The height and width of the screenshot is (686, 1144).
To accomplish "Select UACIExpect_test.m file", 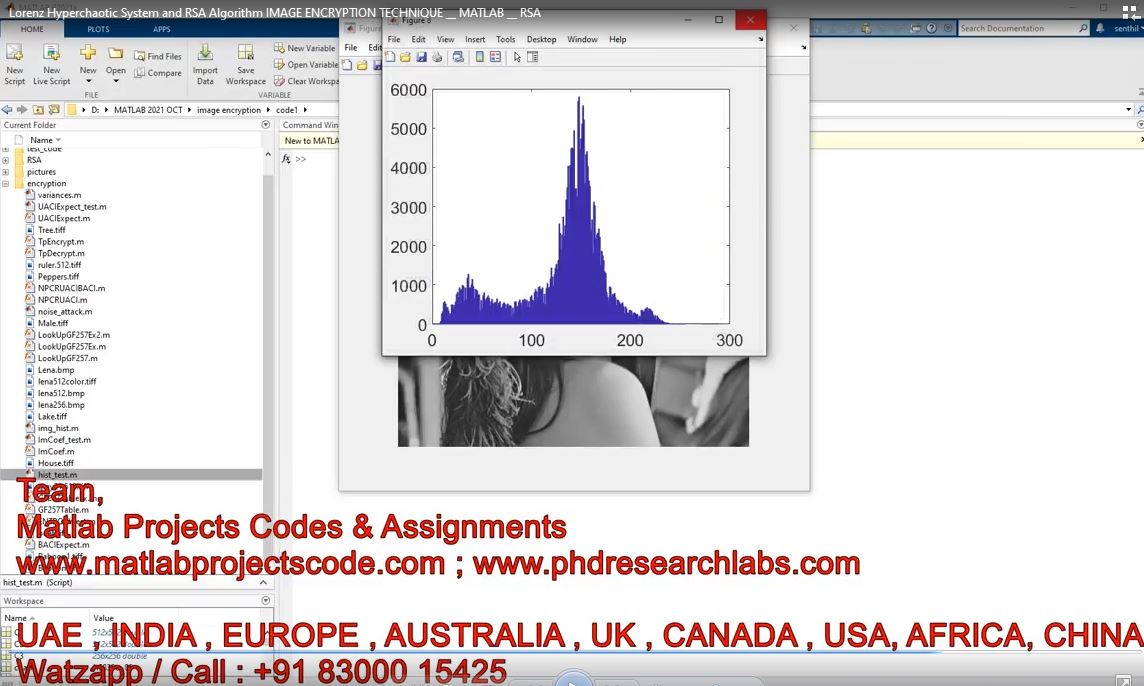I will tap(72, 207).
